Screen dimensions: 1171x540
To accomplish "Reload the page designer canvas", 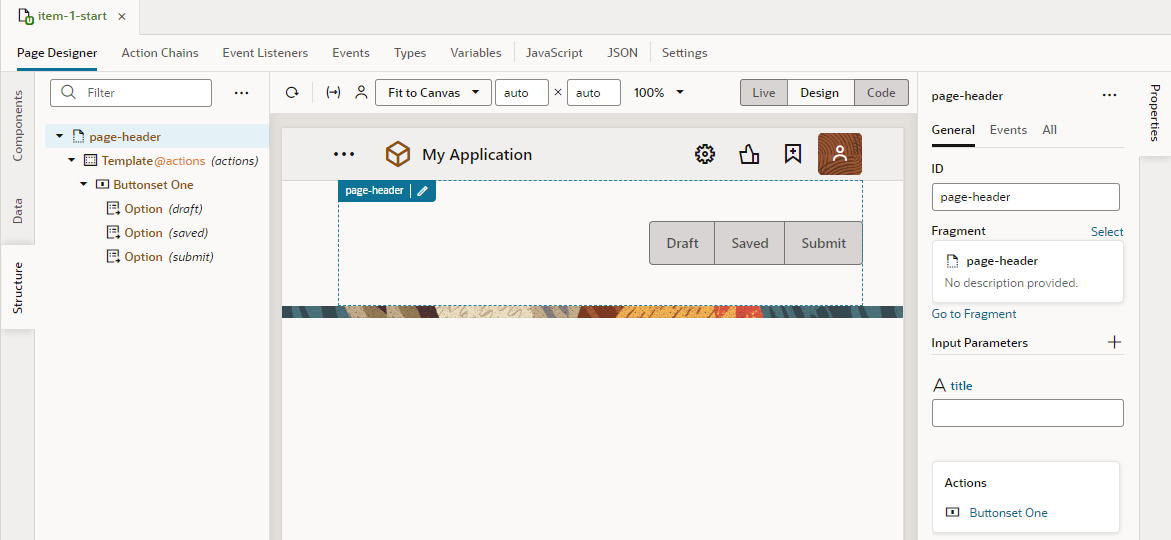I will tap(293, 93).
